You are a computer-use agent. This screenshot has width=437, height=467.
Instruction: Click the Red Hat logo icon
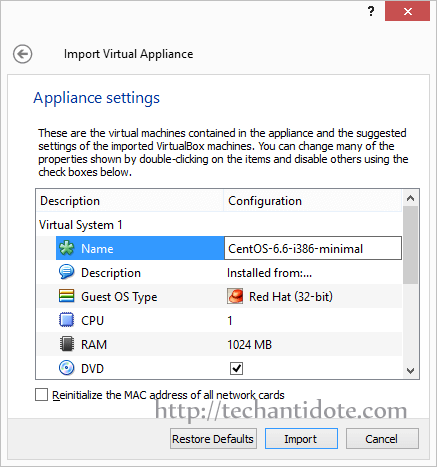(x=235, y=296)
